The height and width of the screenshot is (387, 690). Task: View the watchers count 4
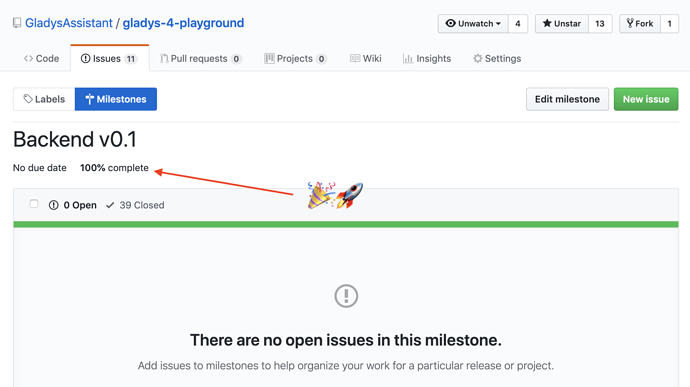click(518, 24)
